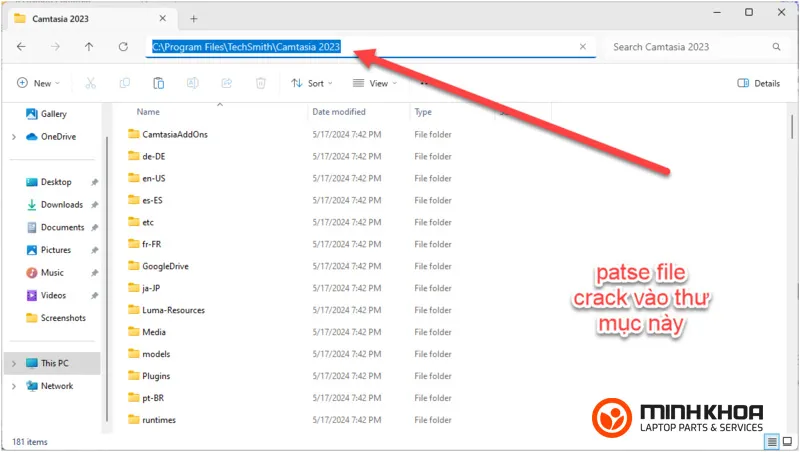Click the Back navigation arrow
Screen dimensions: 800x452
tap(22, 47)
